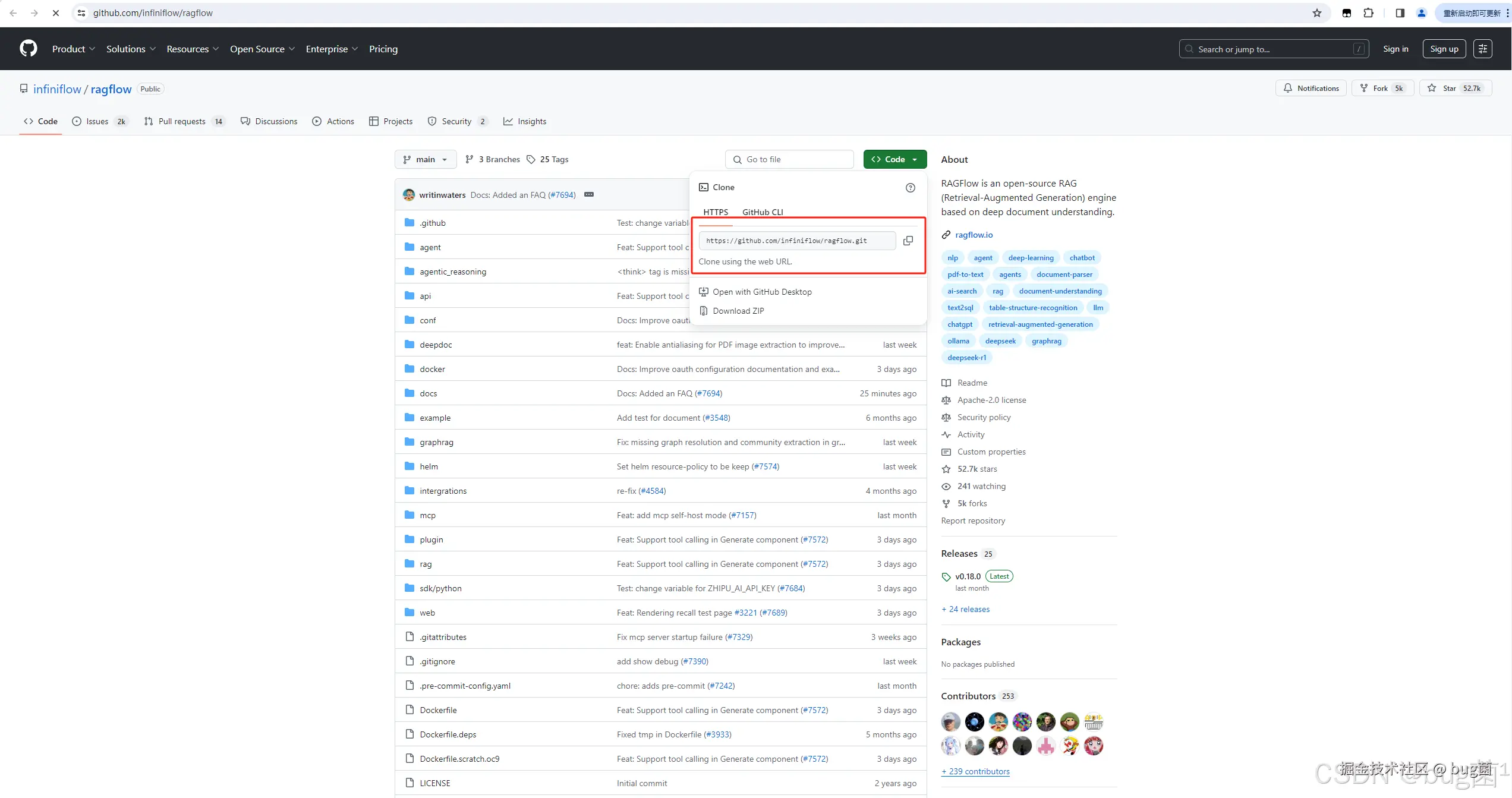Toggle the green Code dropdown button

894,159
